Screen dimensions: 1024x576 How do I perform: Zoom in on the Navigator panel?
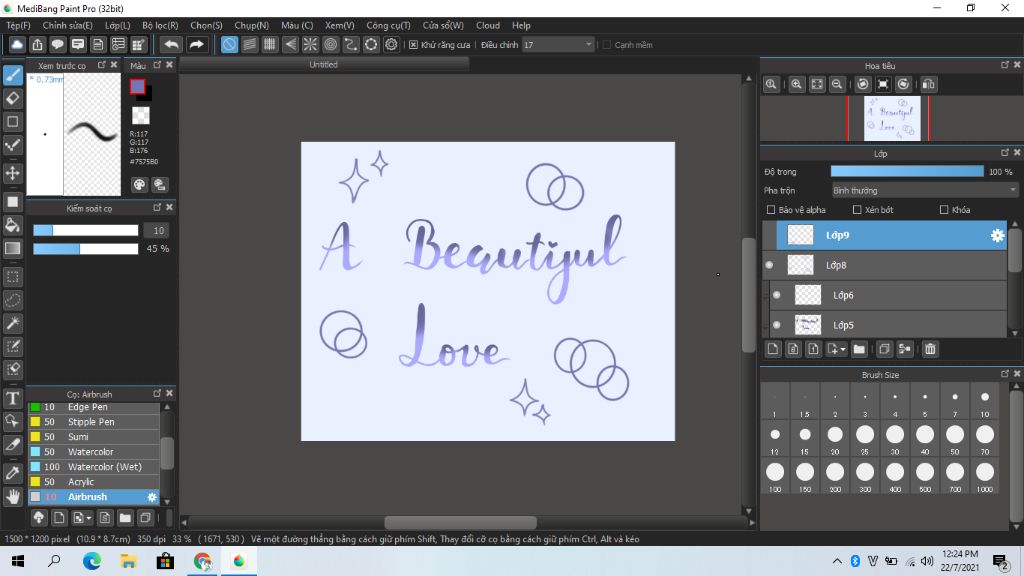(796, 84)
